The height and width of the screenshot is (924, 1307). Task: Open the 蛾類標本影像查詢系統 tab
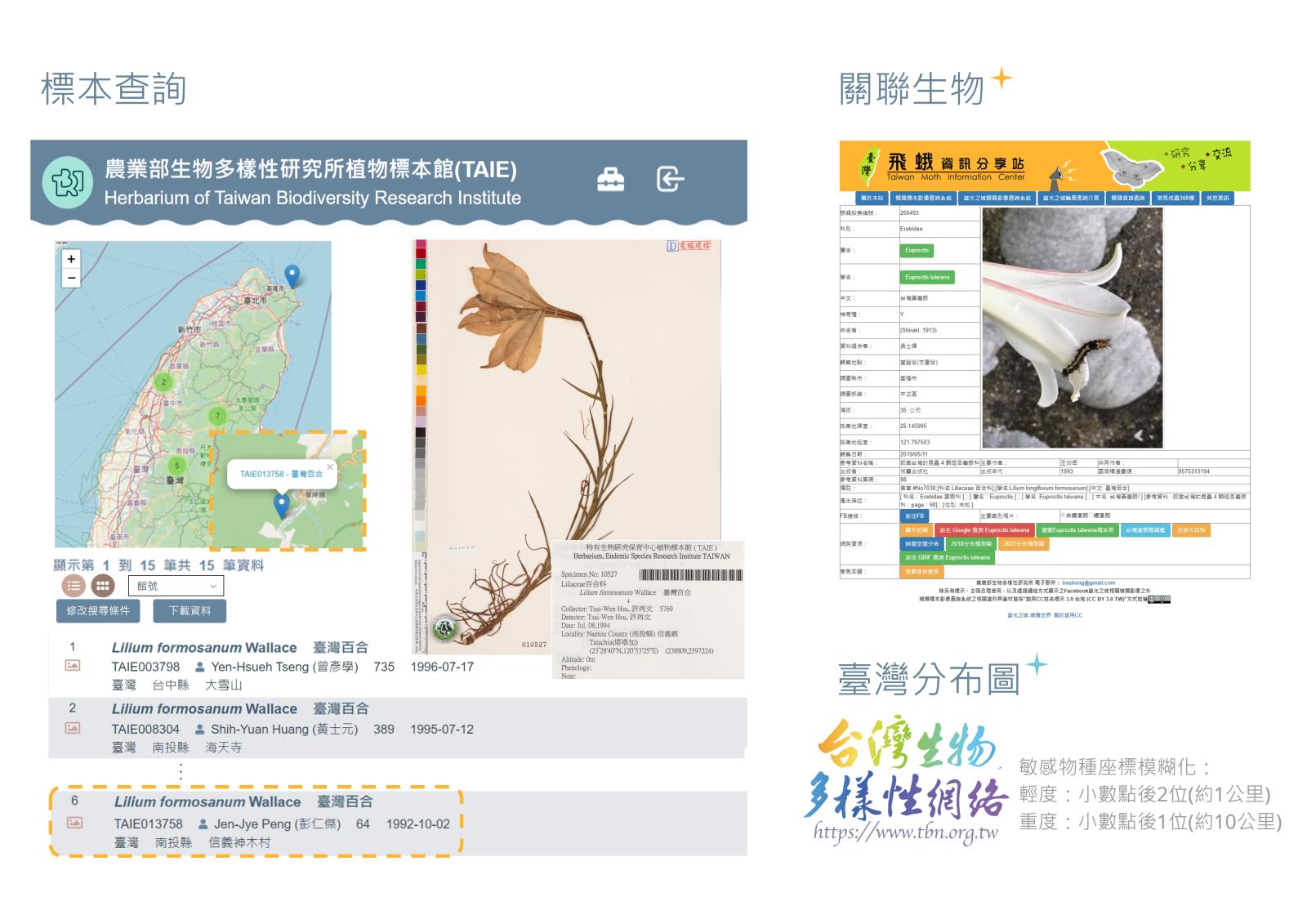pos(923,198)
